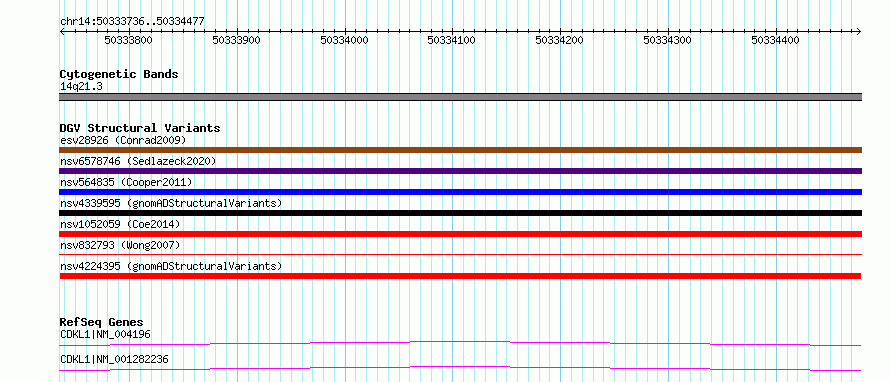Screen dimensions: 890x382
Task: Select the black nsv4339595 gnomAD variant bar
Action: tap(460, 213)
